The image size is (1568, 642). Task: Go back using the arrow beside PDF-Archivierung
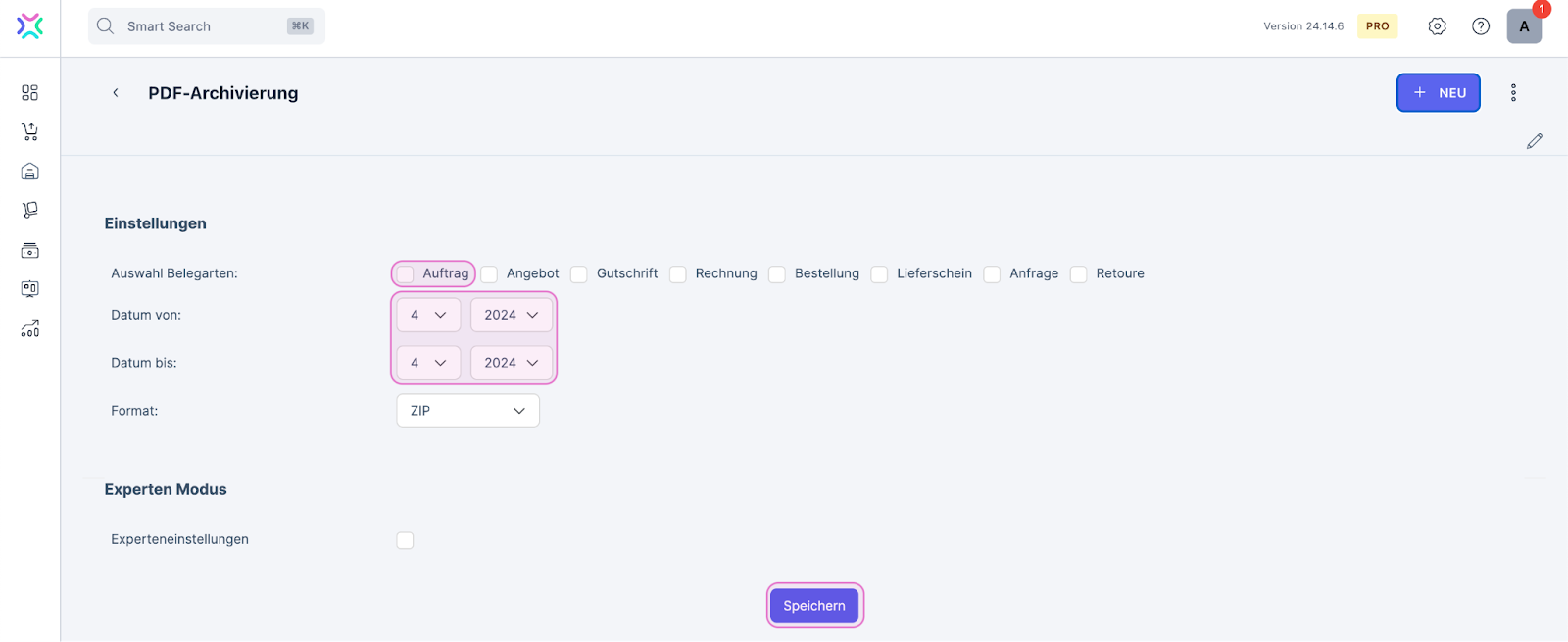point(116,93)
